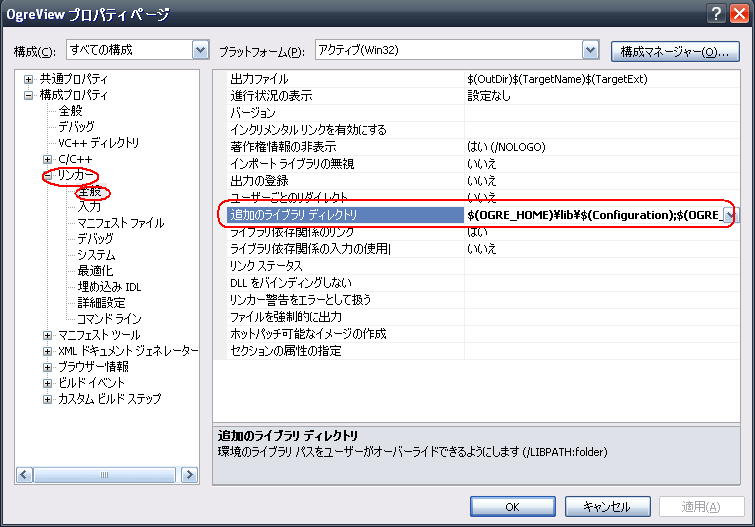Open the プラットフォーム platform dropdown

click(x=590, y=50)
